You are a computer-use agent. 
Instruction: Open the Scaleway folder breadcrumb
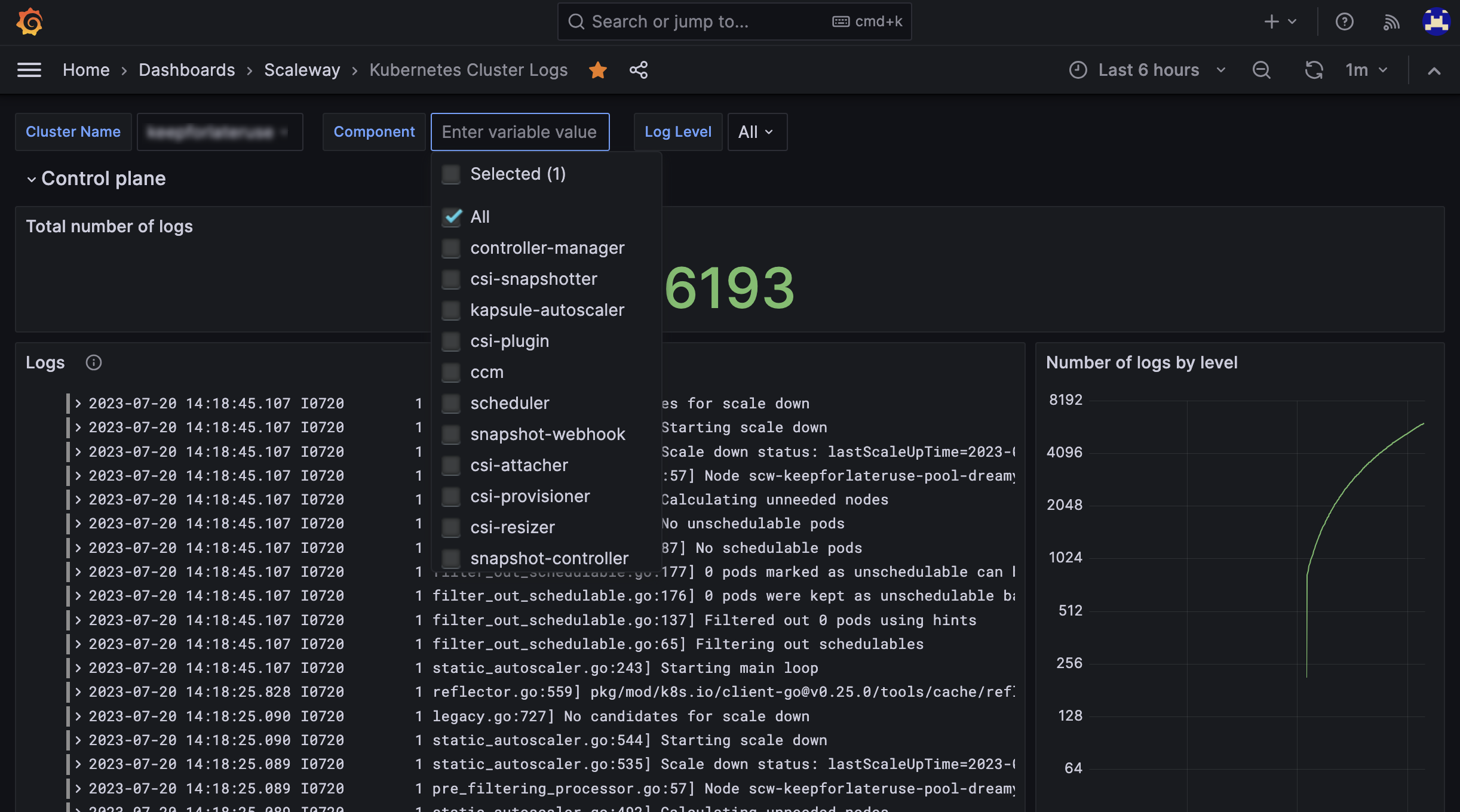[302, 70]
